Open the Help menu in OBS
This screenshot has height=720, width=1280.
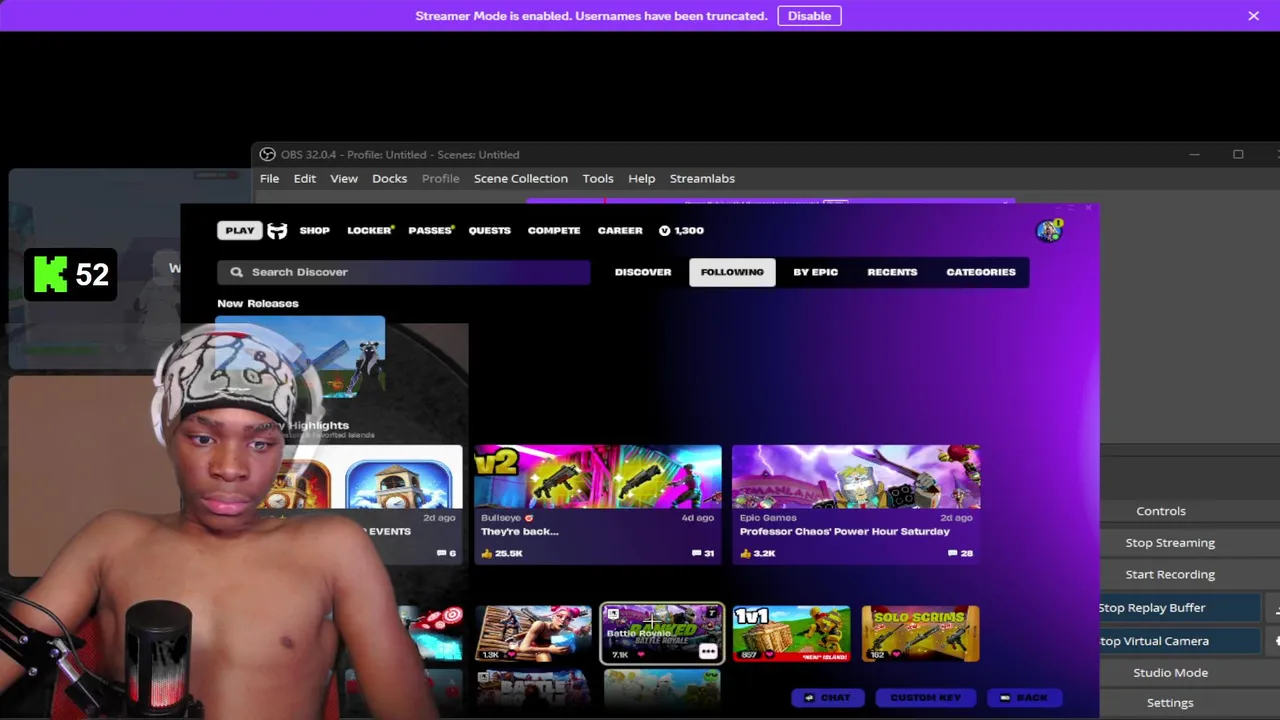click(642, 178)
